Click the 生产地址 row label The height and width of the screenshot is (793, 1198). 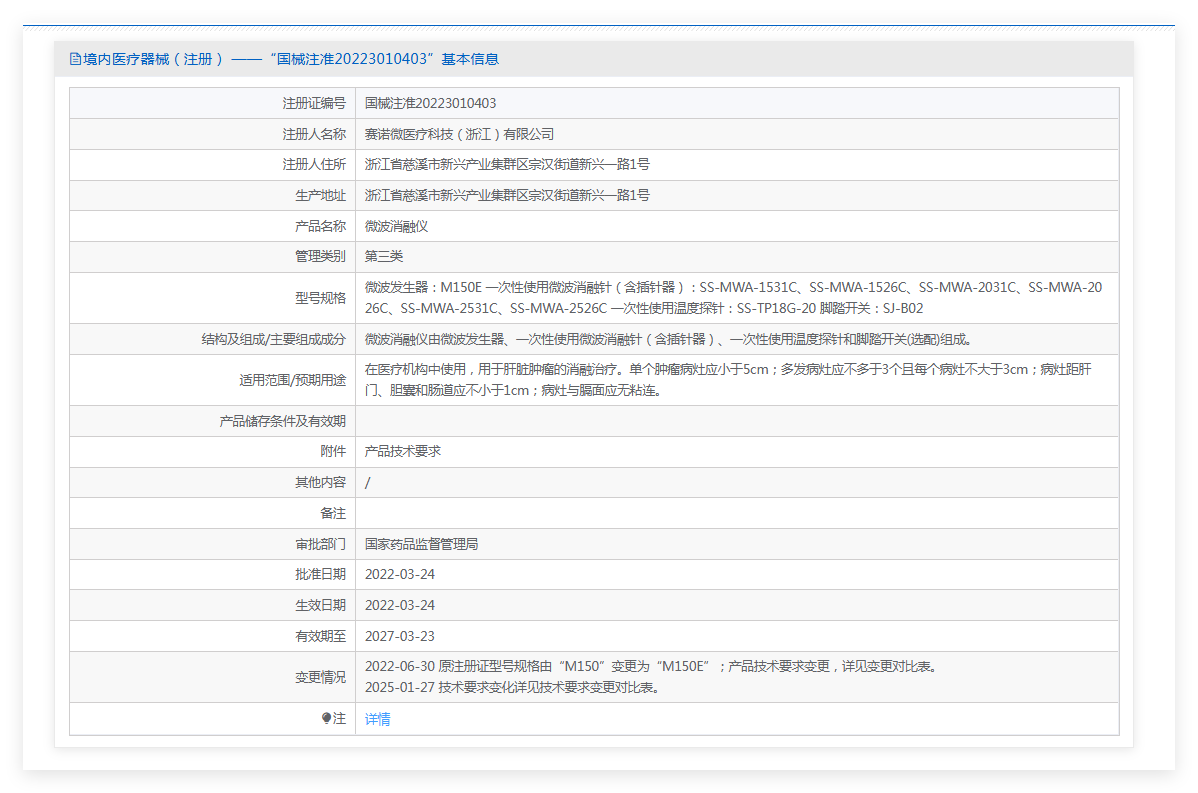[x=320, y=195]
